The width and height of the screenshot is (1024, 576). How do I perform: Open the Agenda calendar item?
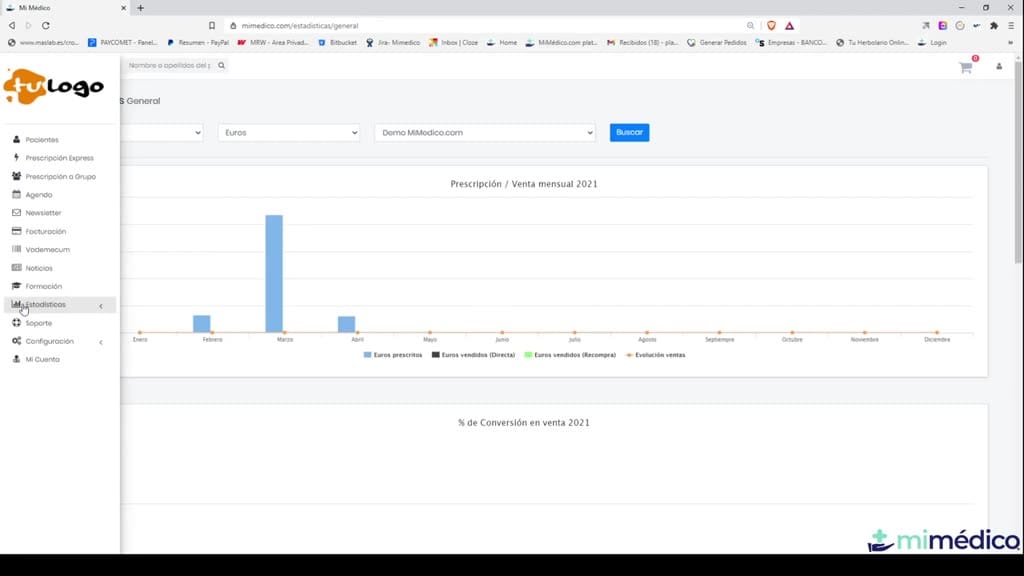[39, 195]
